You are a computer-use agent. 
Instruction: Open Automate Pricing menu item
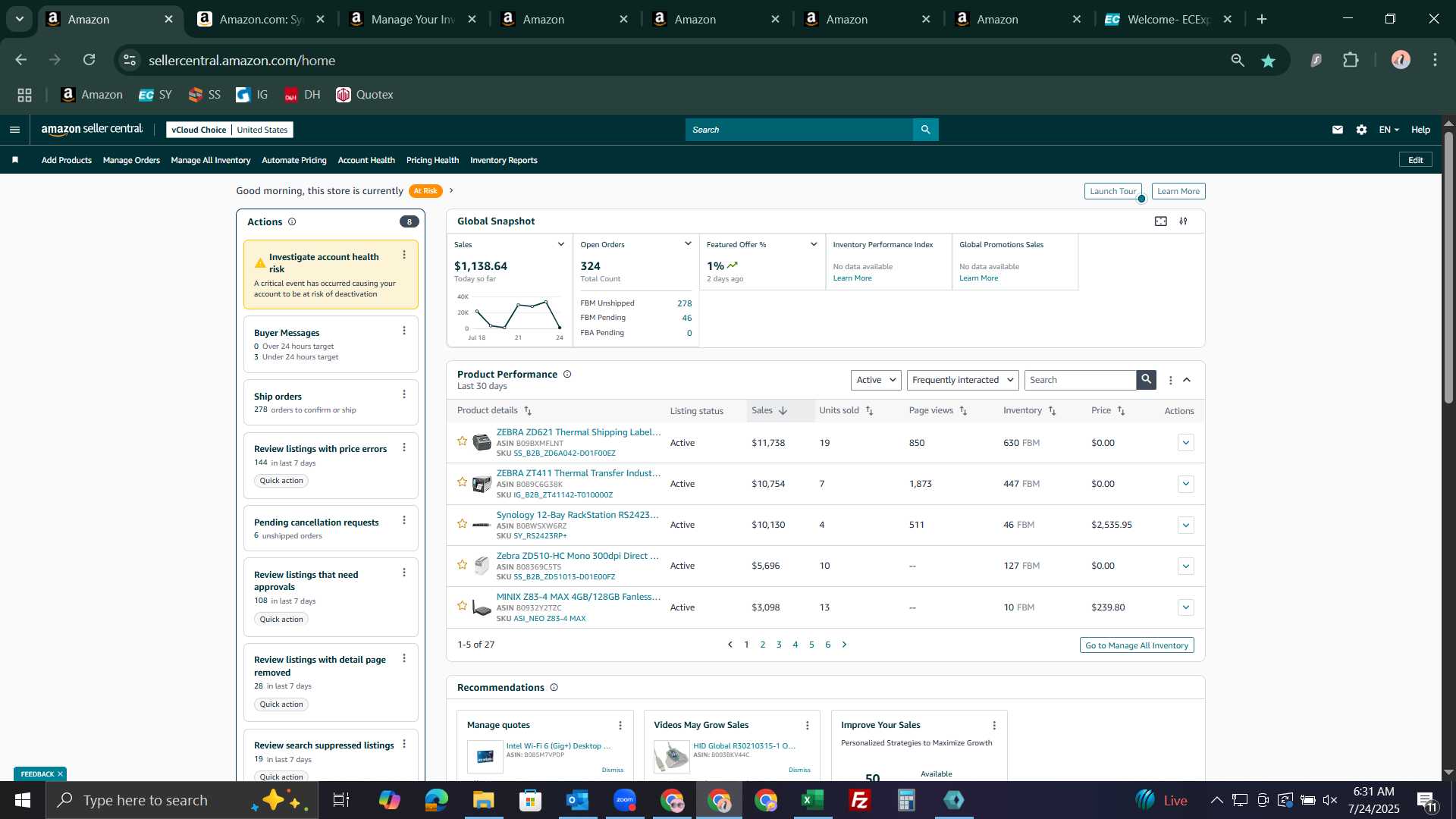(x=294, y=160)
